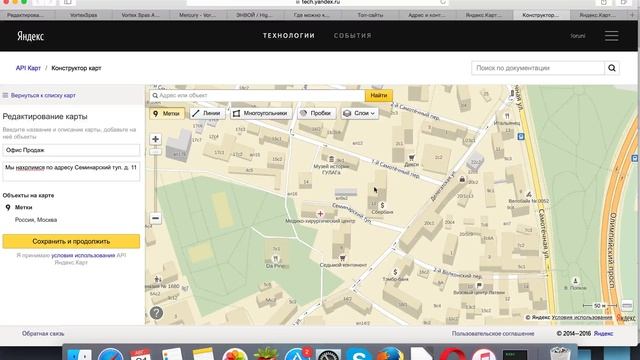Click the user account name in header
Viewport: 640px width, 360px height.
coord(578,36)
